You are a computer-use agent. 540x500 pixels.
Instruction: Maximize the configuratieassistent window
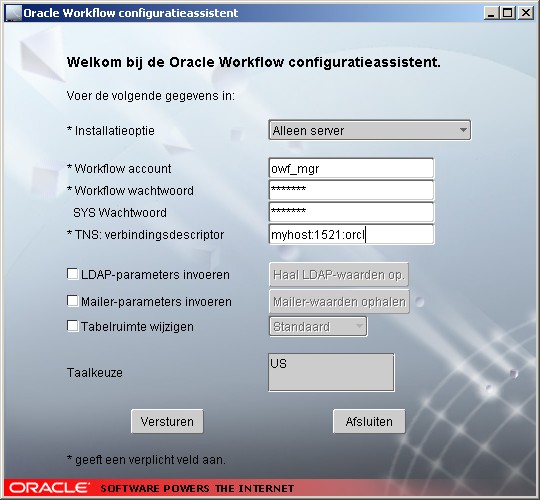[508, 13]
